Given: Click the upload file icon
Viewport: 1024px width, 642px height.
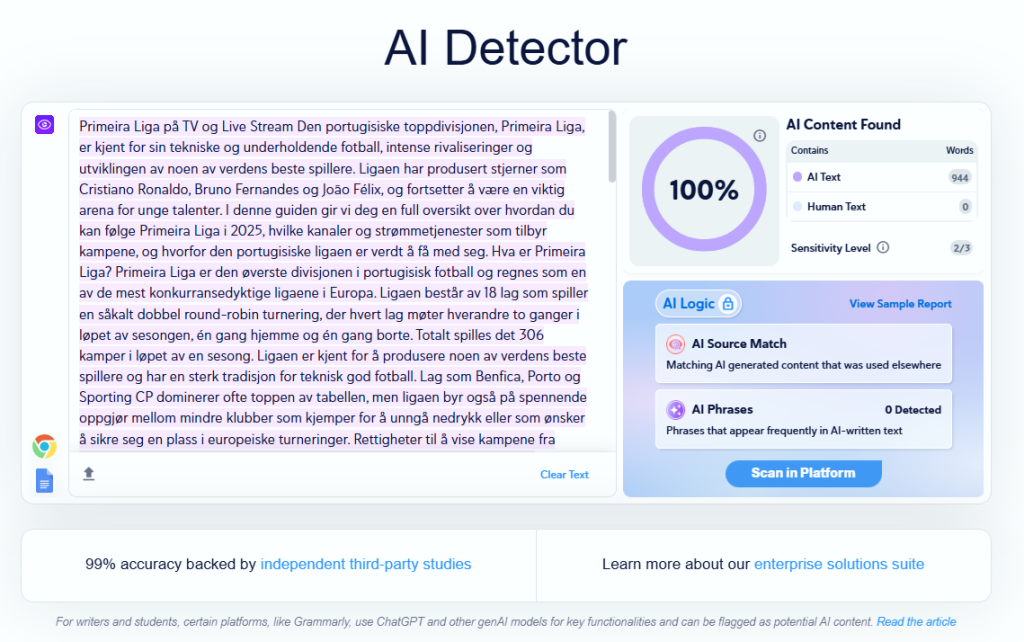Looking at the screenshot, I should 89,474.
